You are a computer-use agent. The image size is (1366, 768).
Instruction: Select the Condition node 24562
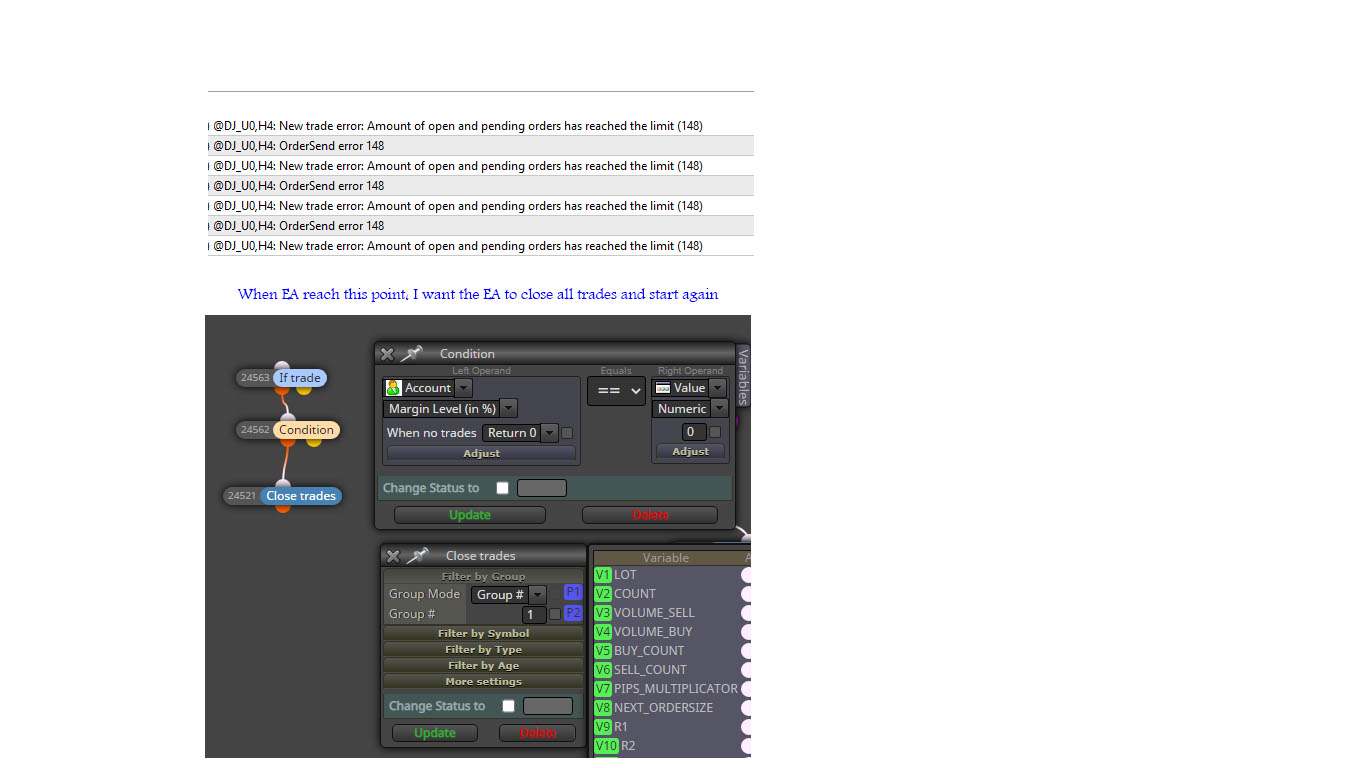tap(289, 430)
